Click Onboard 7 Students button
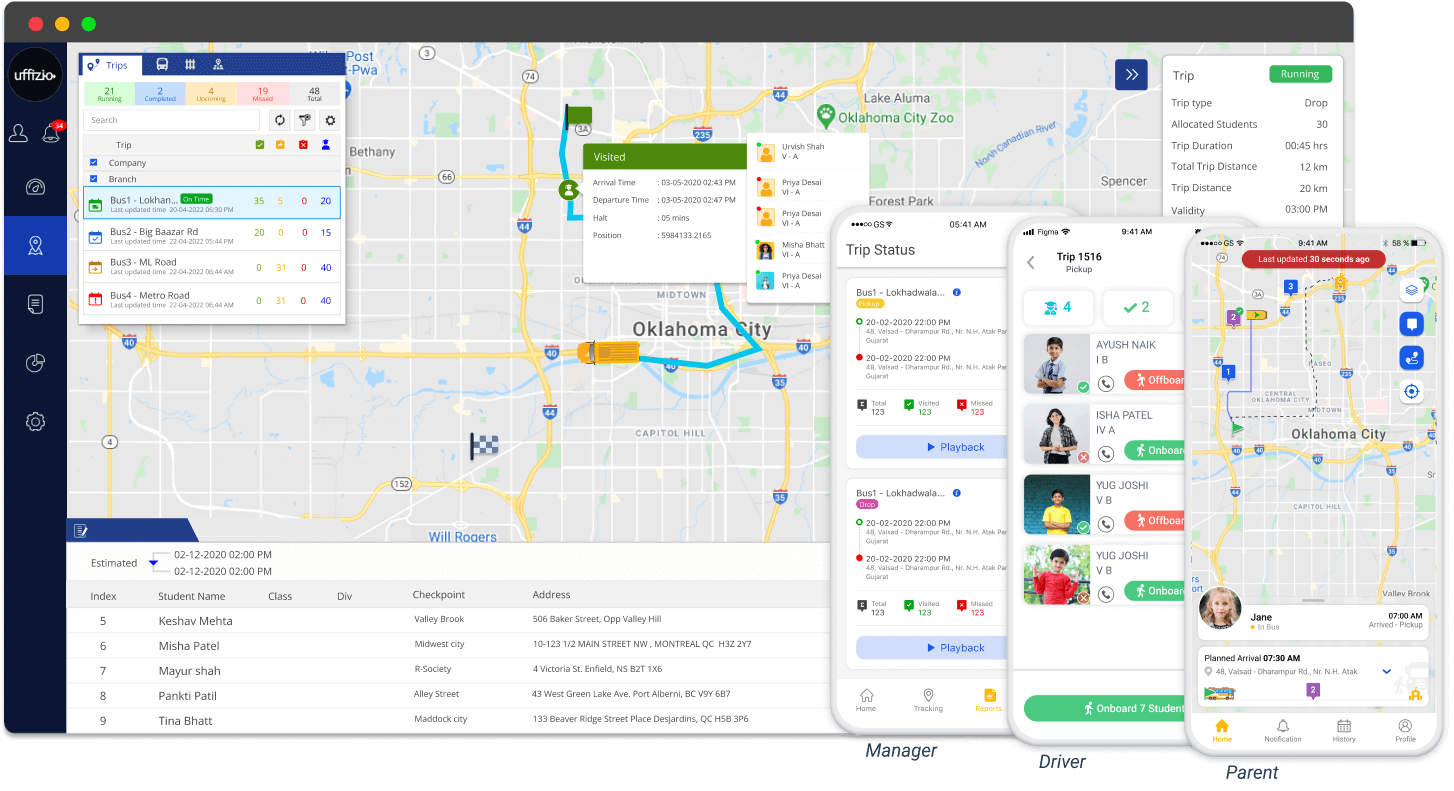Screen dimensions: 1454x791 [1105, 708]
